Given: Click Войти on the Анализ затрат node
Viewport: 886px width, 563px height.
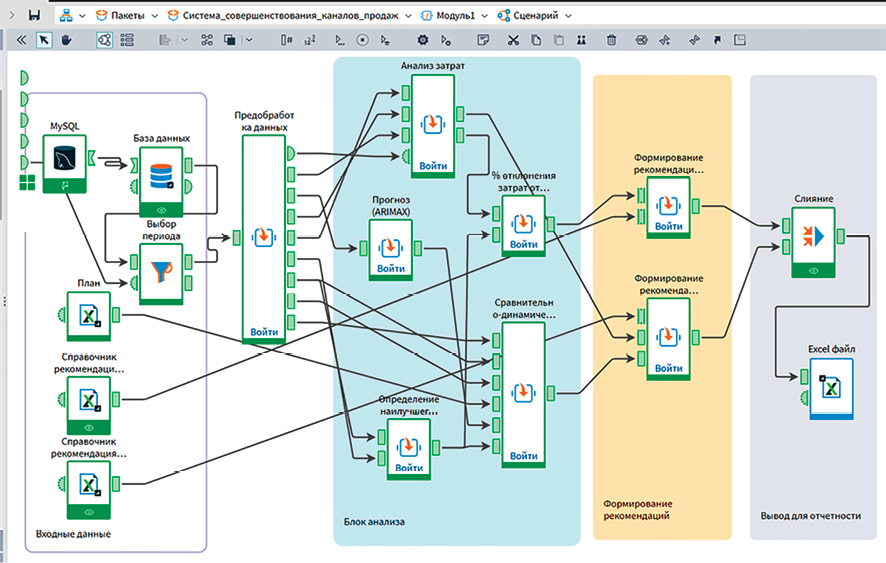Looking at the screenshot, I should click(433, 165).
